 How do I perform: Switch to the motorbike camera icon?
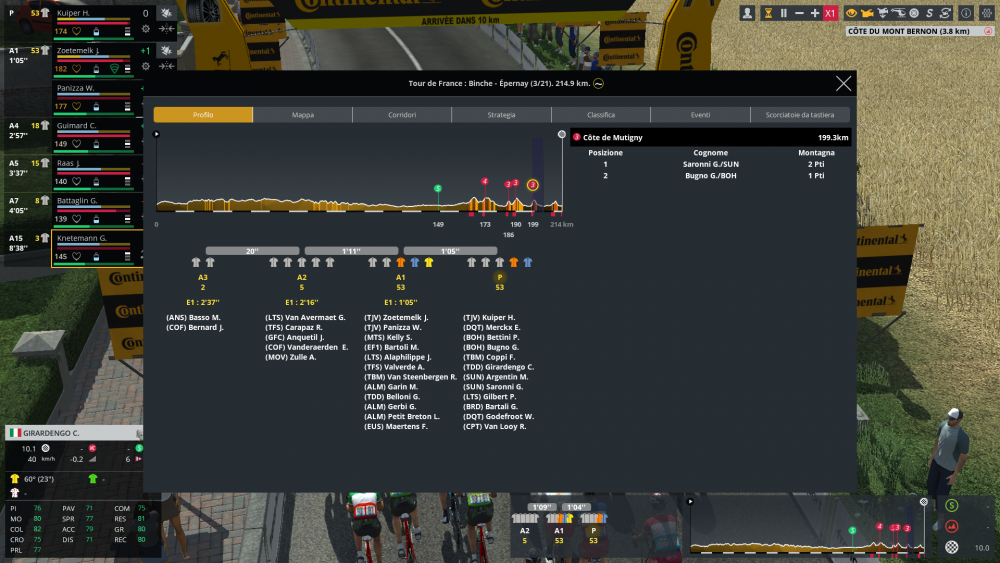point(883,13)
